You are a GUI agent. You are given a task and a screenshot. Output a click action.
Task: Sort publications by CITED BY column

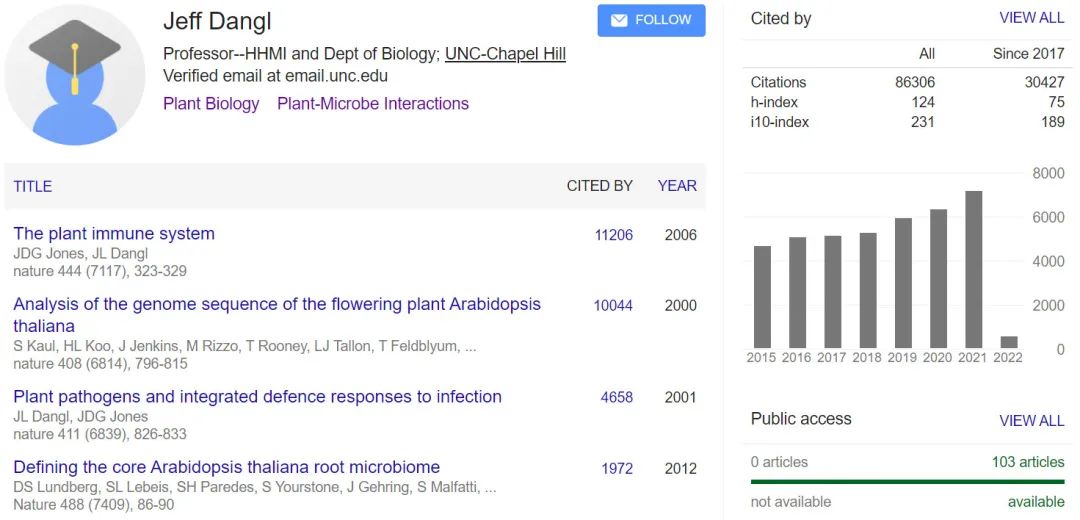(x=599, y=186)
